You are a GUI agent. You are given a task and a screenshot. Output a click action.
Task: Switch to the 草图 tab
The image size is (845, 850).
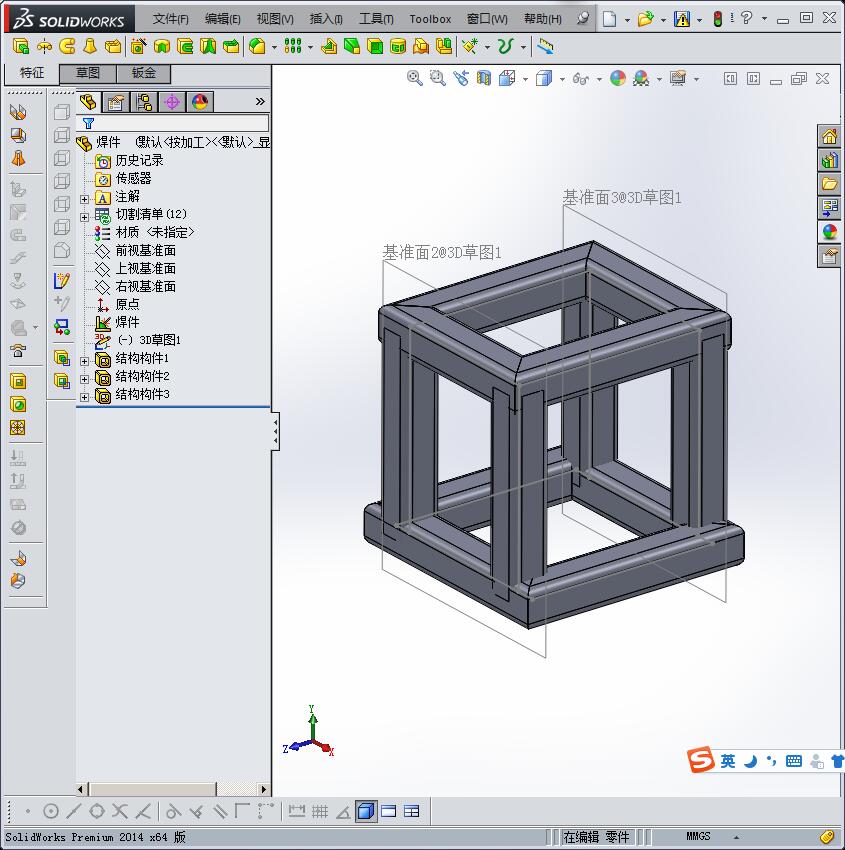click(x=87, y=73)
